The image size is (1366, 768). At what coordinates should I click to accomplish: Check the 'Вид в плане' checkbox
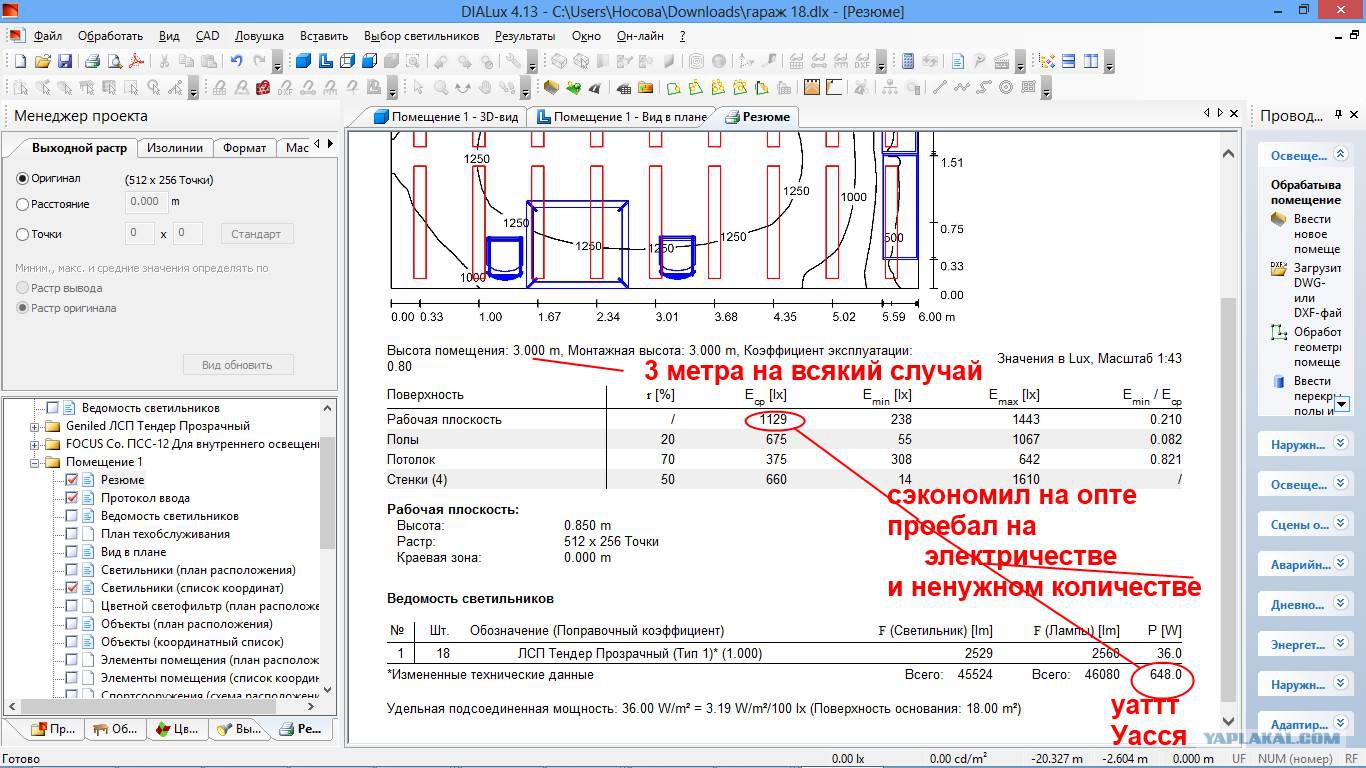pos(72,552)
